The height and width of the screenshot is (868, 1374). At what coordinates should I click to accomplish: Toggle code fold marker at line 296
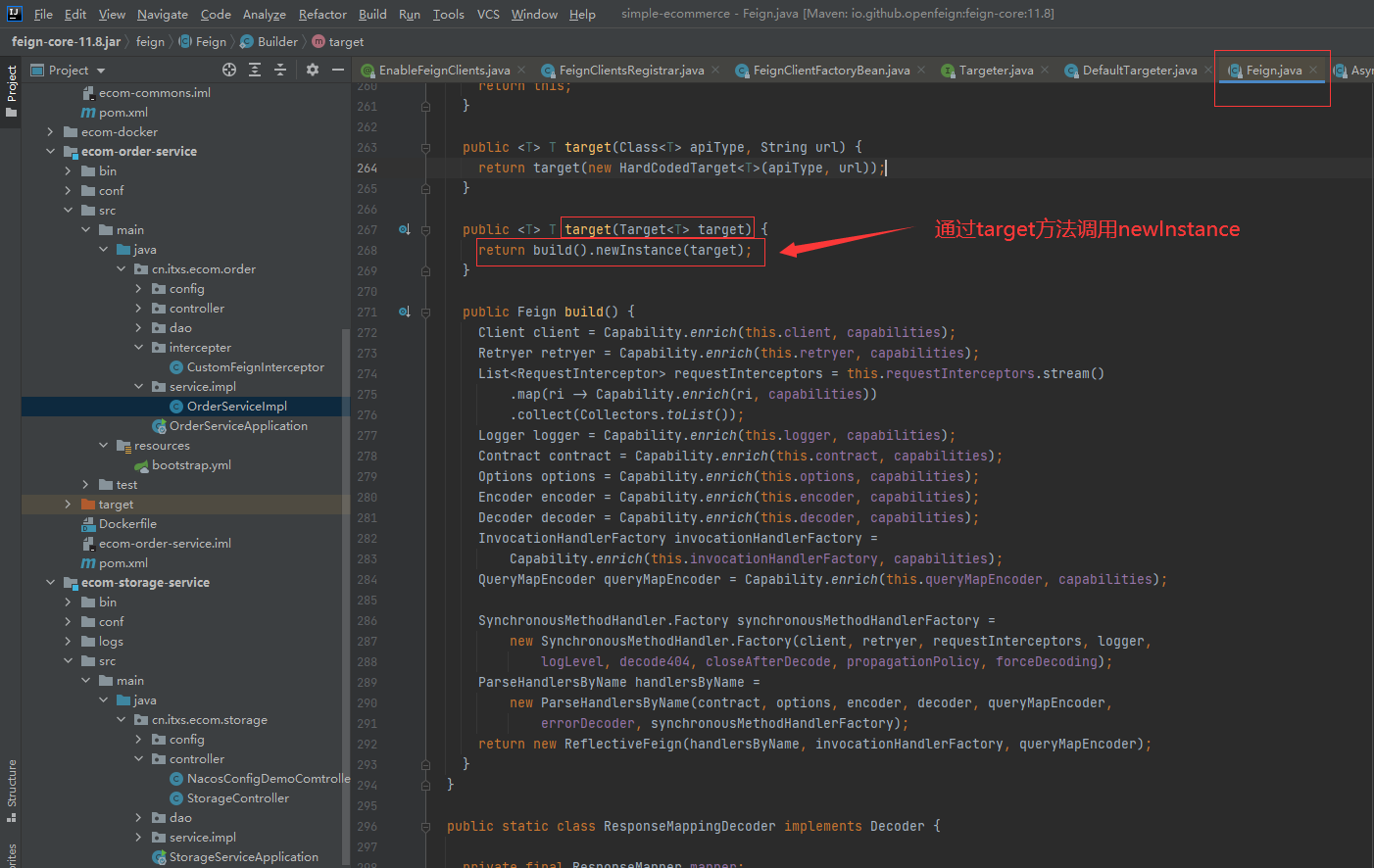(426, 827)
